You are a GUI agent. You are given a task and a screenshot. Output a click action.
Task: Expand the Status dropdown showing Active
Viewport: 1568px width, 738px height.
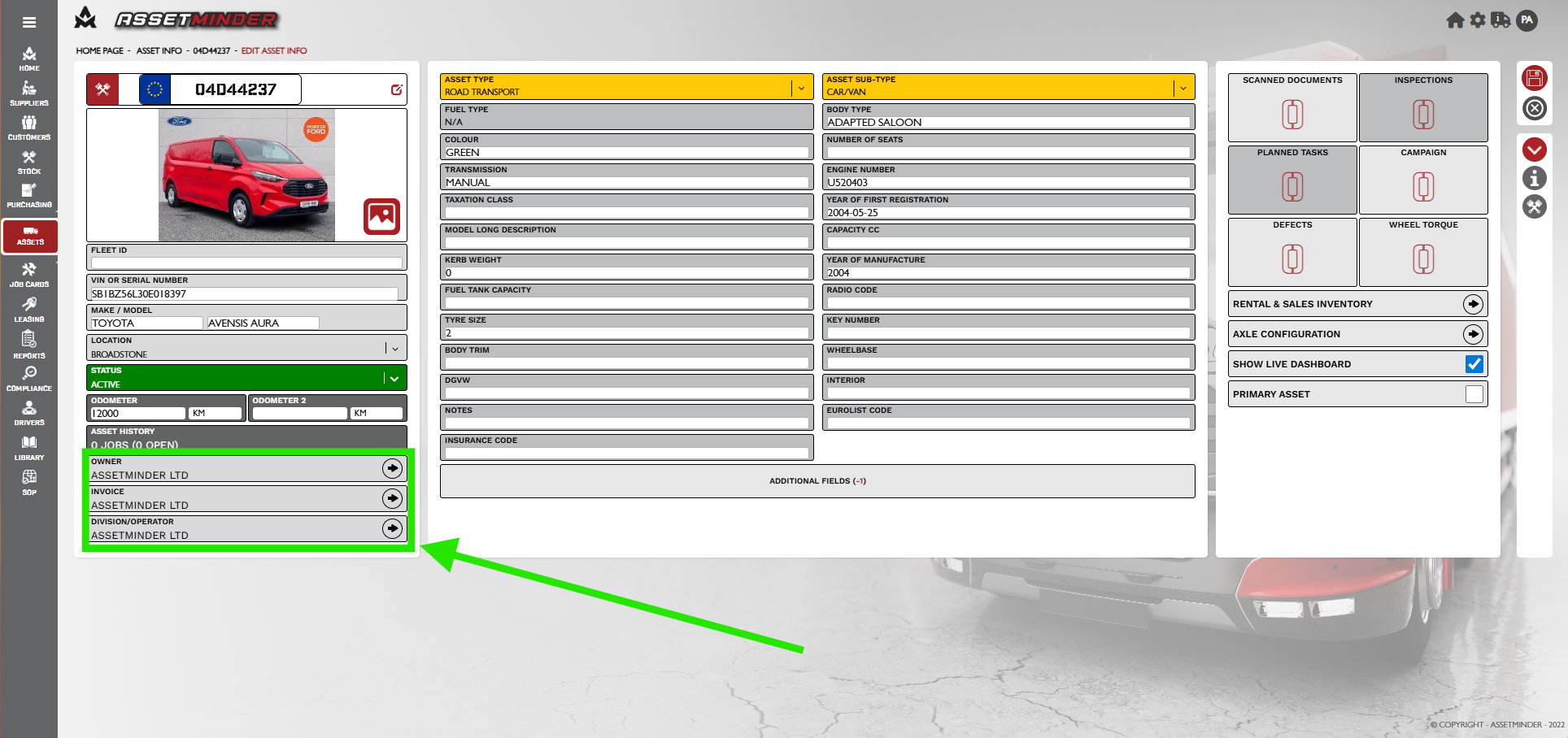click(394, 378)
